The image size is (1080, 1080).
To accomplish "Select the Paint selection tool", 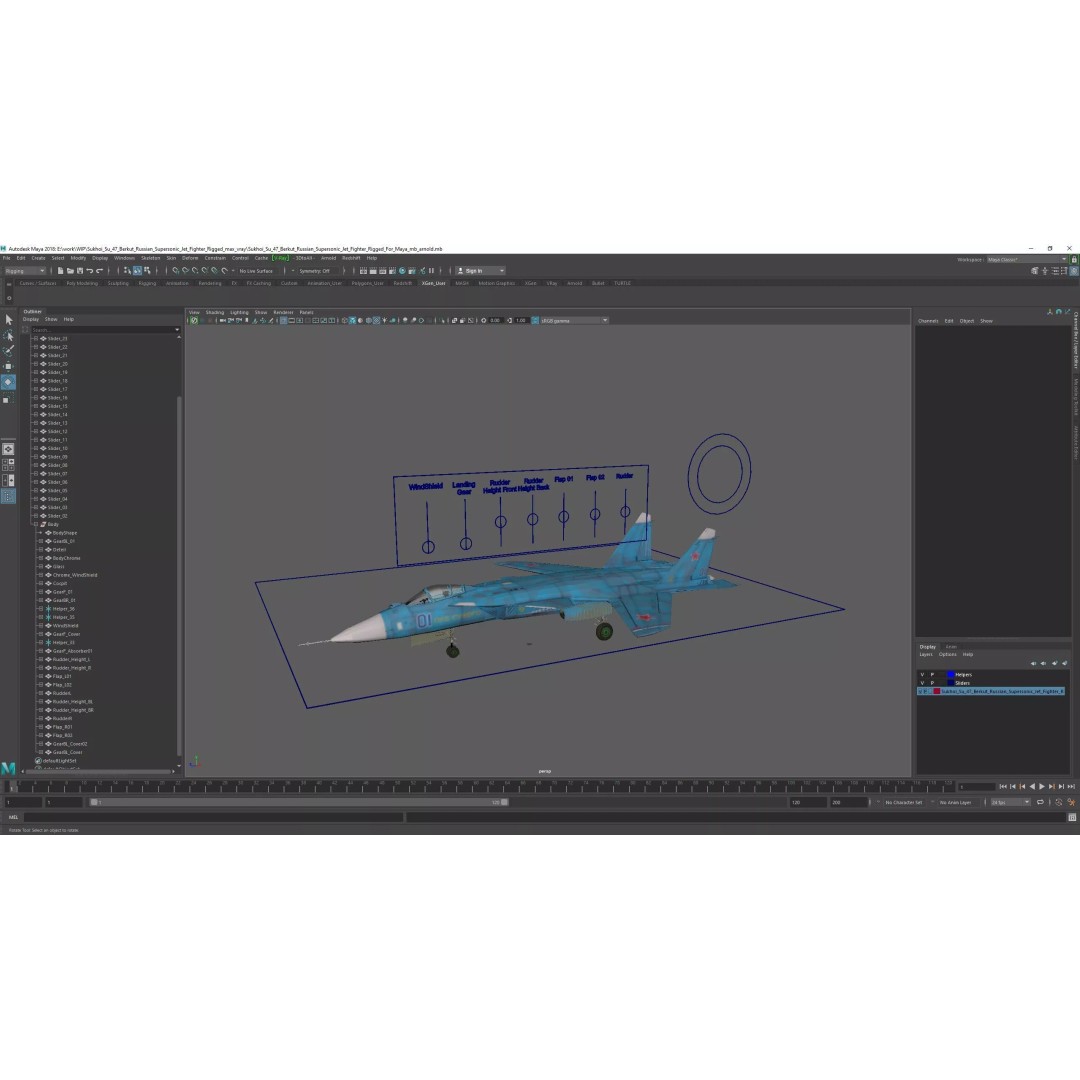I will 8,351.
